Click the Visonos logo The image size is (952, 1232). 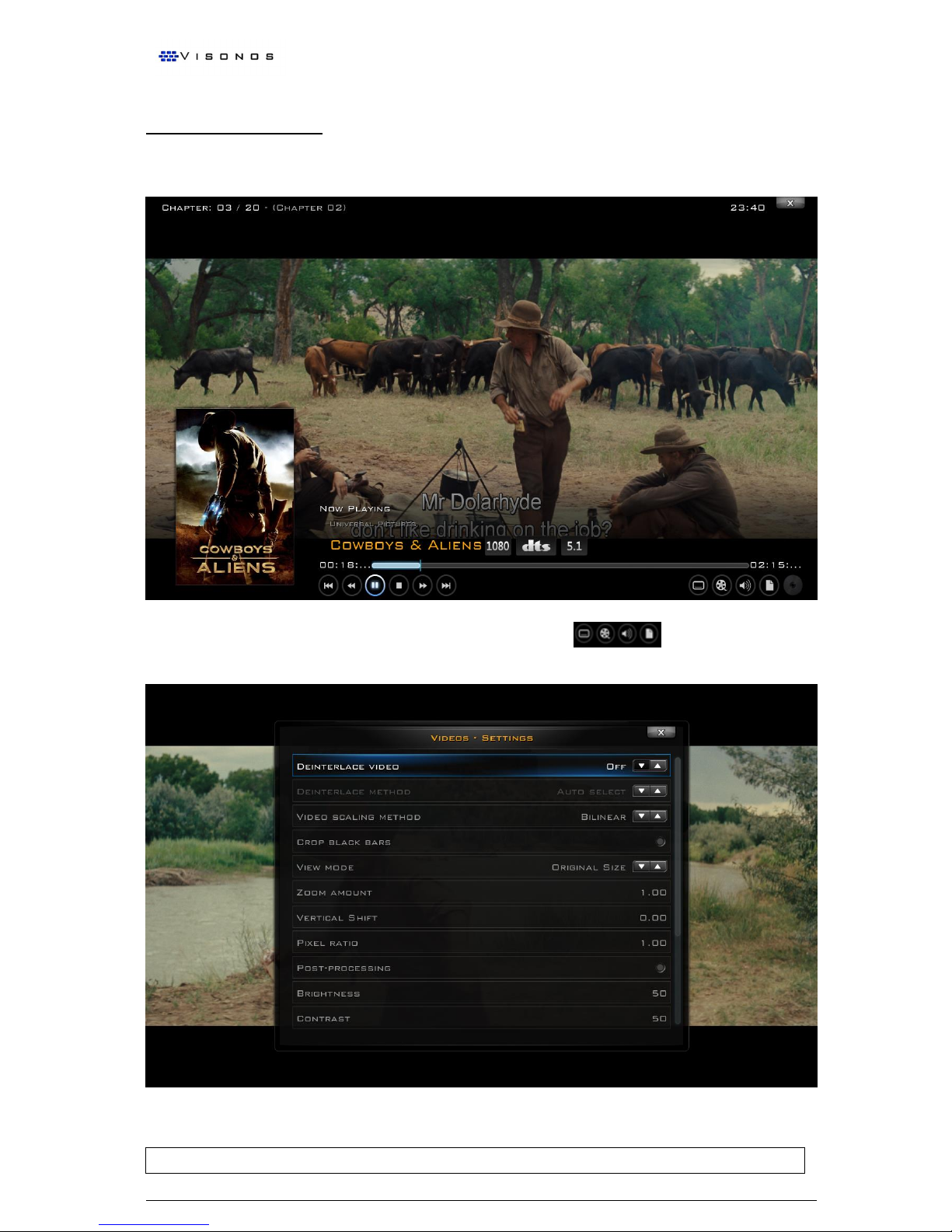[x=216, y=56]
